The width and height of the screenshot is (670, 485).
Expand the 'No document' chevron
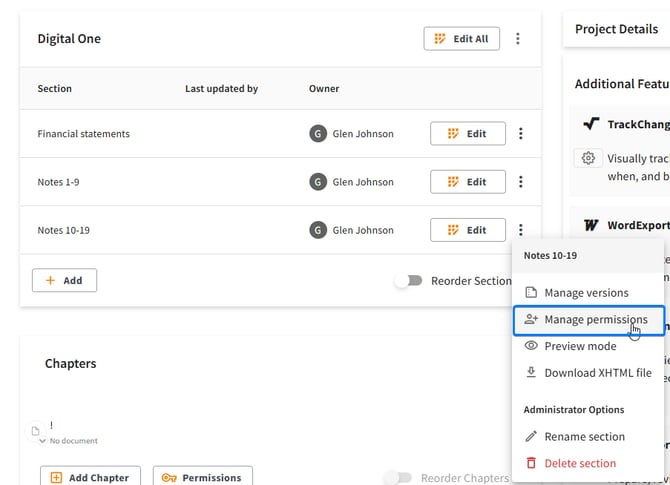(x=43, y=441)
